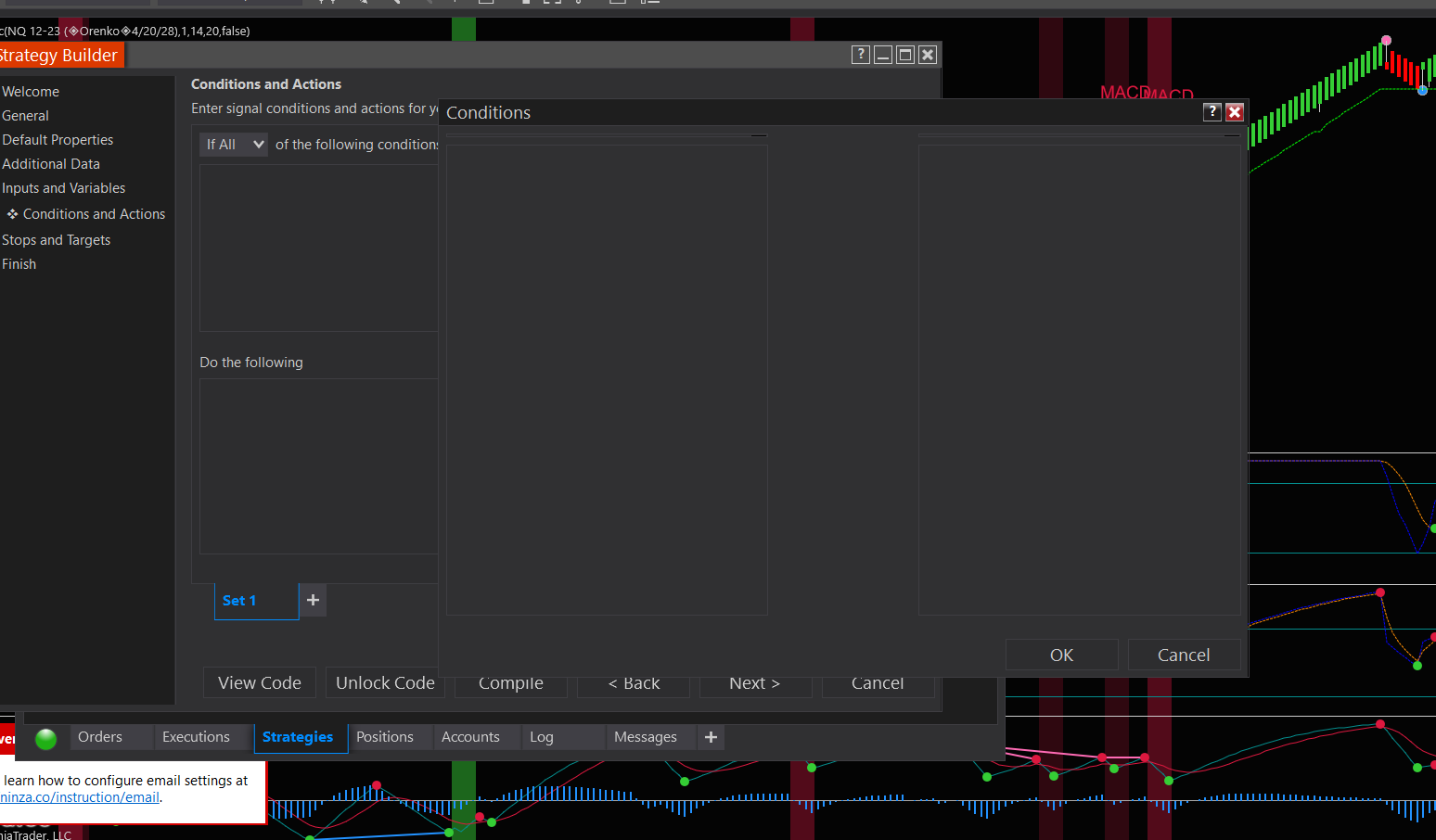Click the green connection status indicator
This screenshot has height=840, width=1436.
pyautogui.click(x=45, y=739)
